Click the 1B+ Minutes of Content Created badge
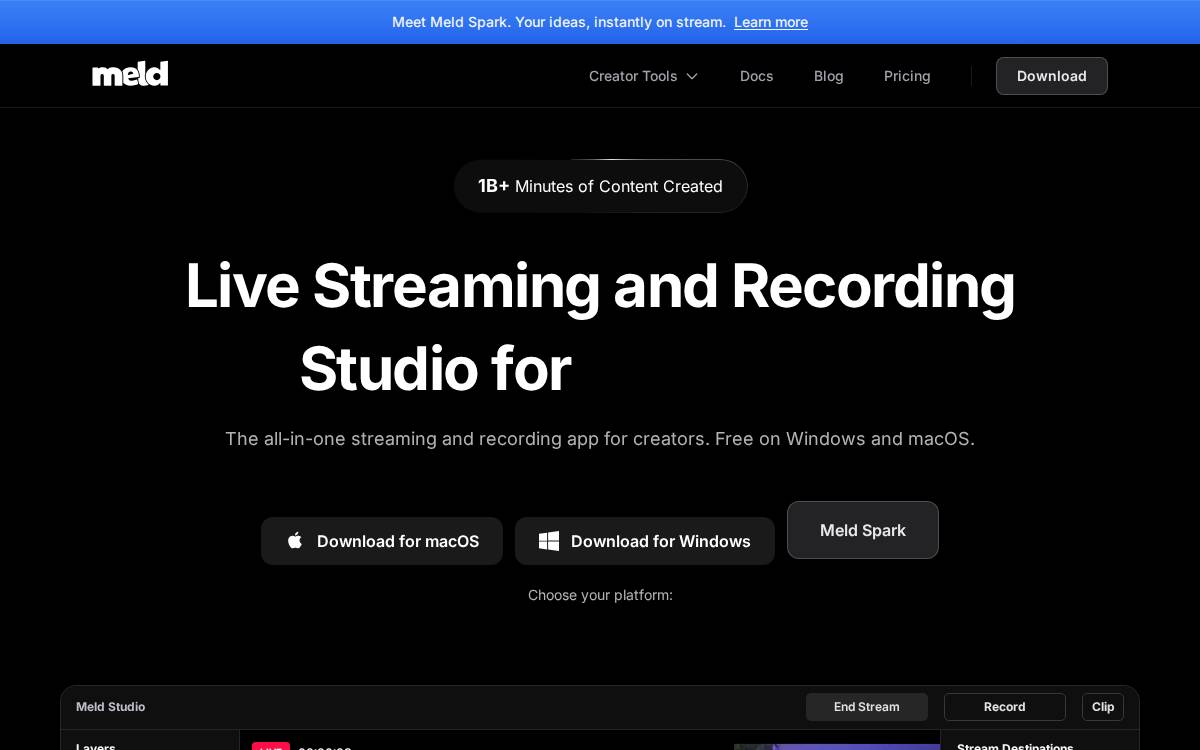The image size is (1200, 750). (600, 186)
